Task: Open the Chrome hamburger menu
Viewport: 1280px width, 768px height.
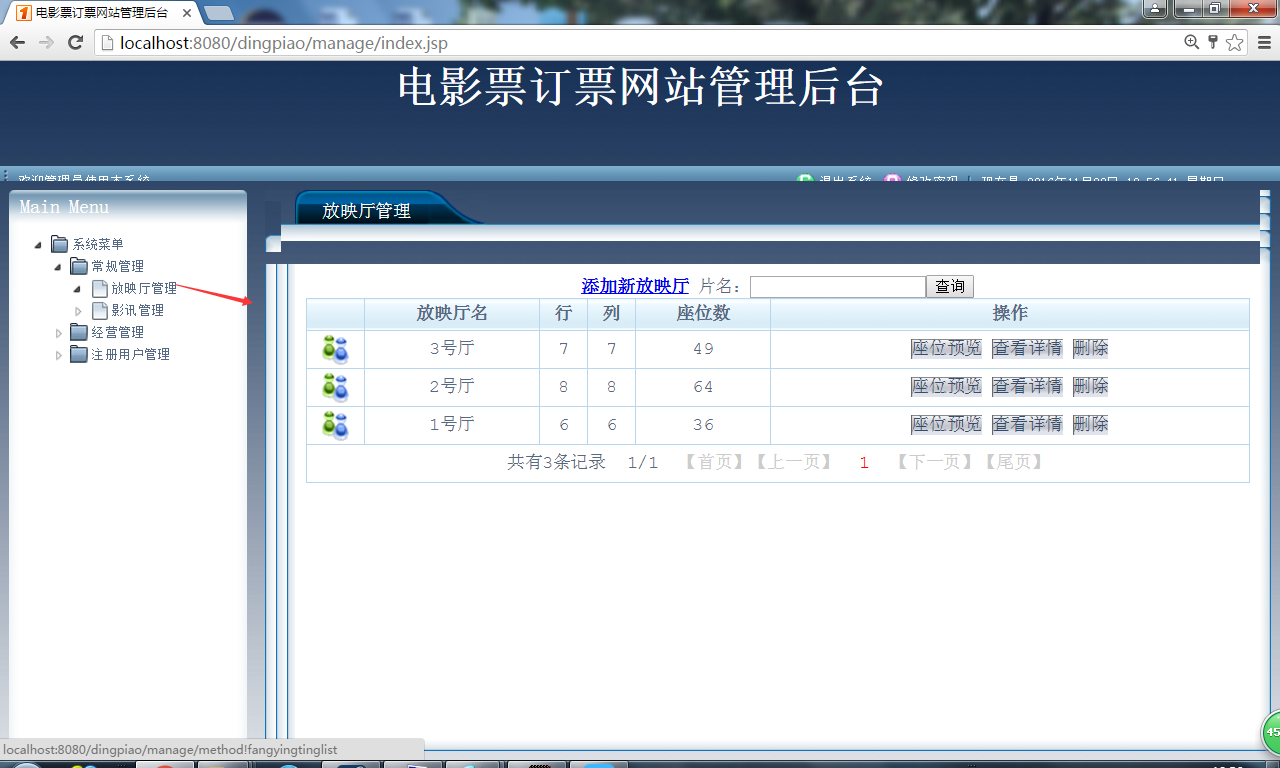Action: 1264,42
